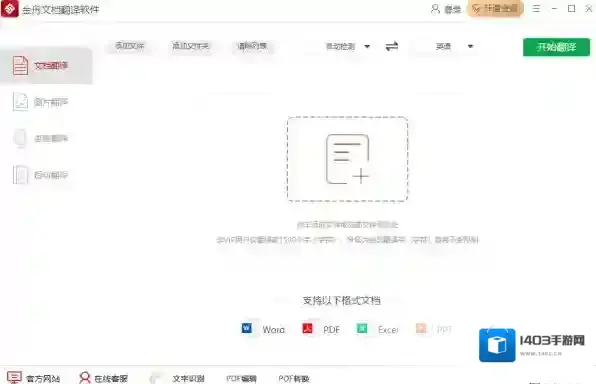
Task: Click the green 开始翻译 start translation button
Action: [x=556, y=47]
